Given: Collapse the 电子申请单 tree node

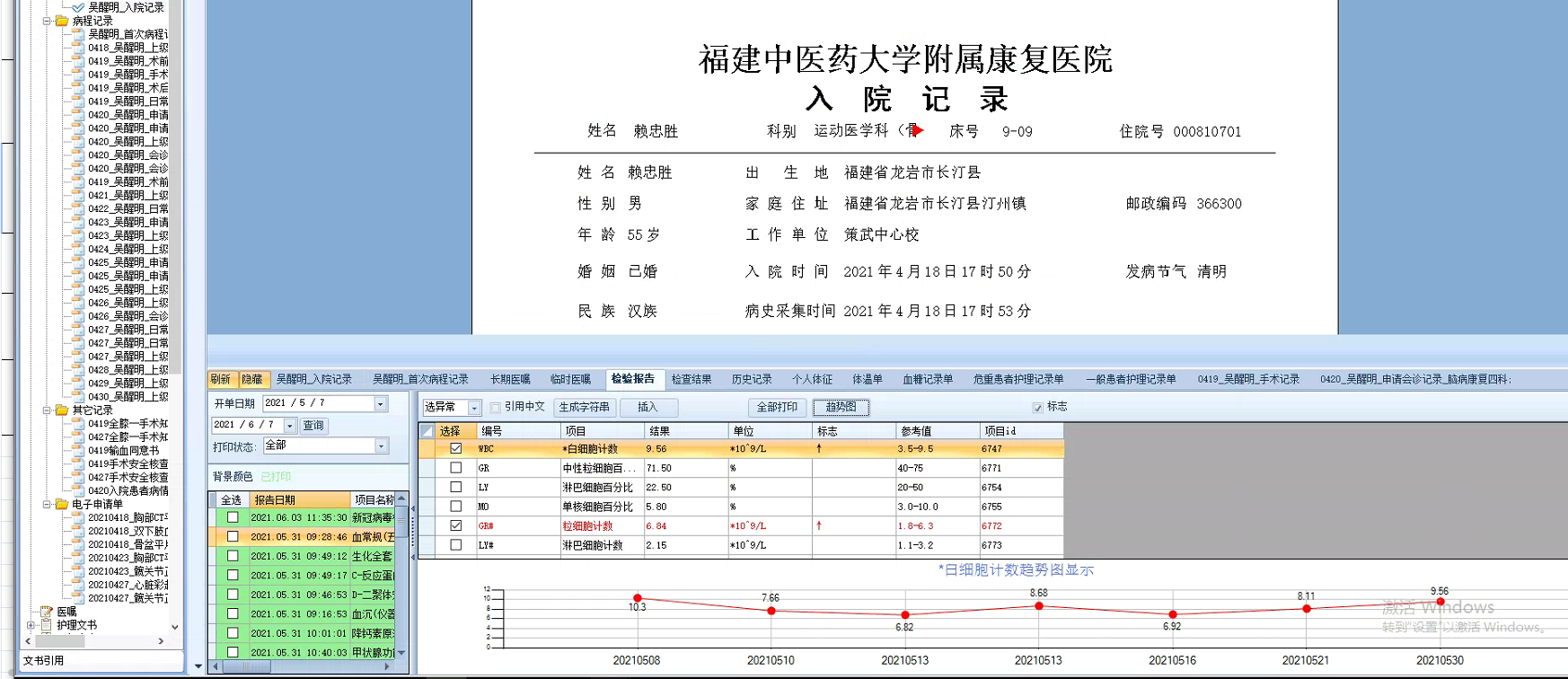Looking at the screenshot, I should coord(47,504).
